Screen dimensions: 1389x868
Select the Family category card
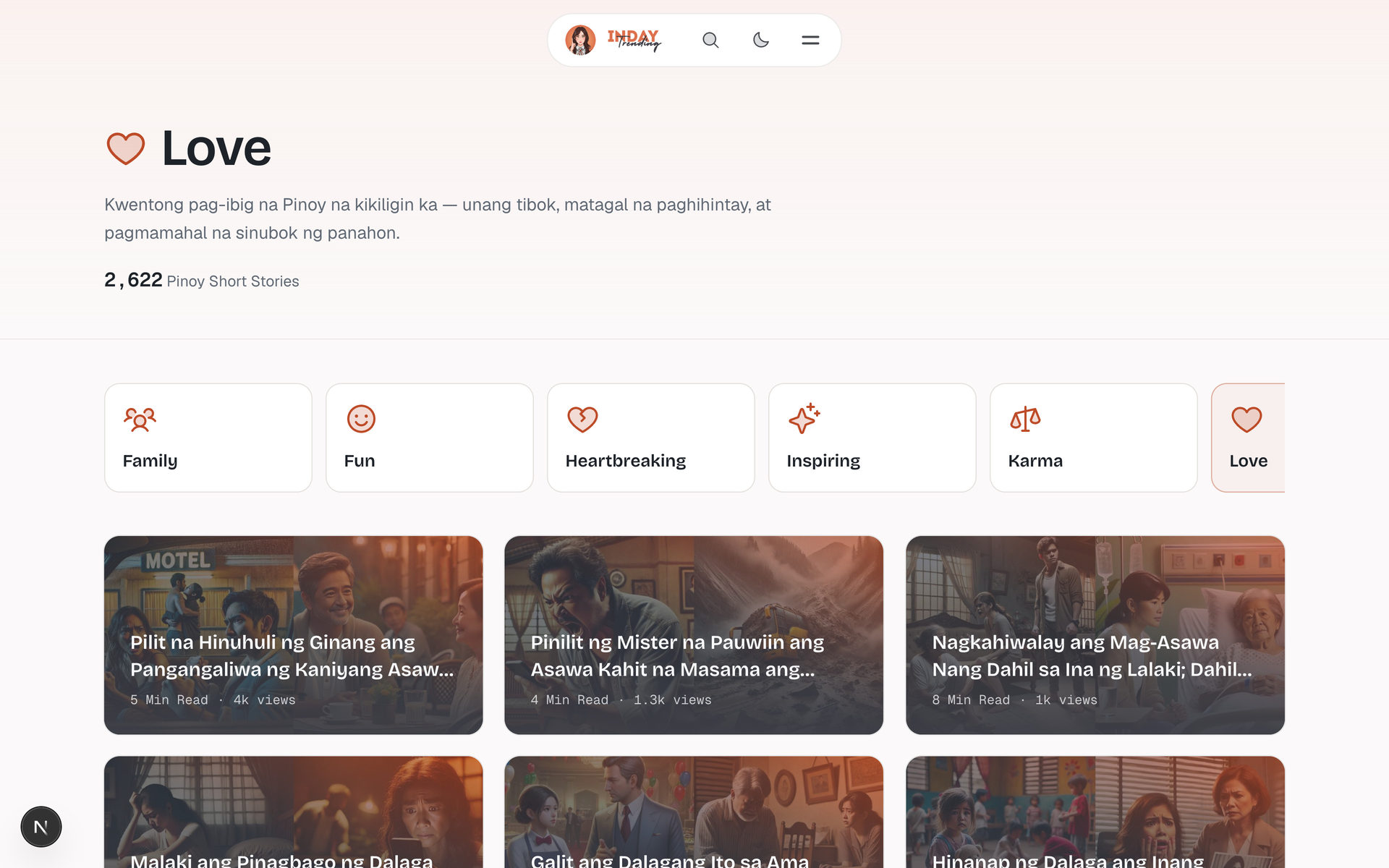point(208,438)
